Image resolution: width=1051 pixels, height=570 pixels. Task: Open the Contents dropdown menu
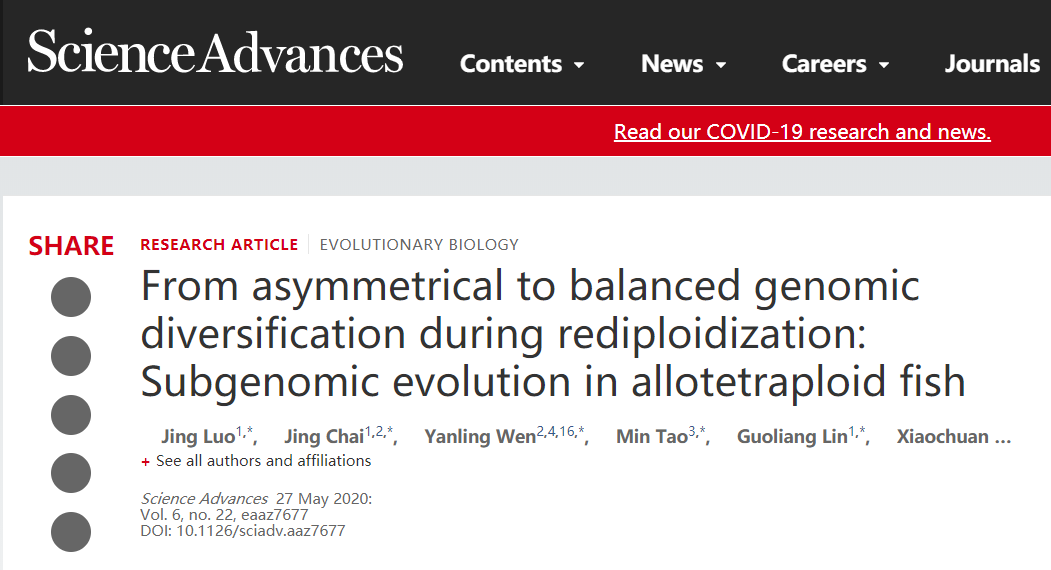[x=522, y=64]
